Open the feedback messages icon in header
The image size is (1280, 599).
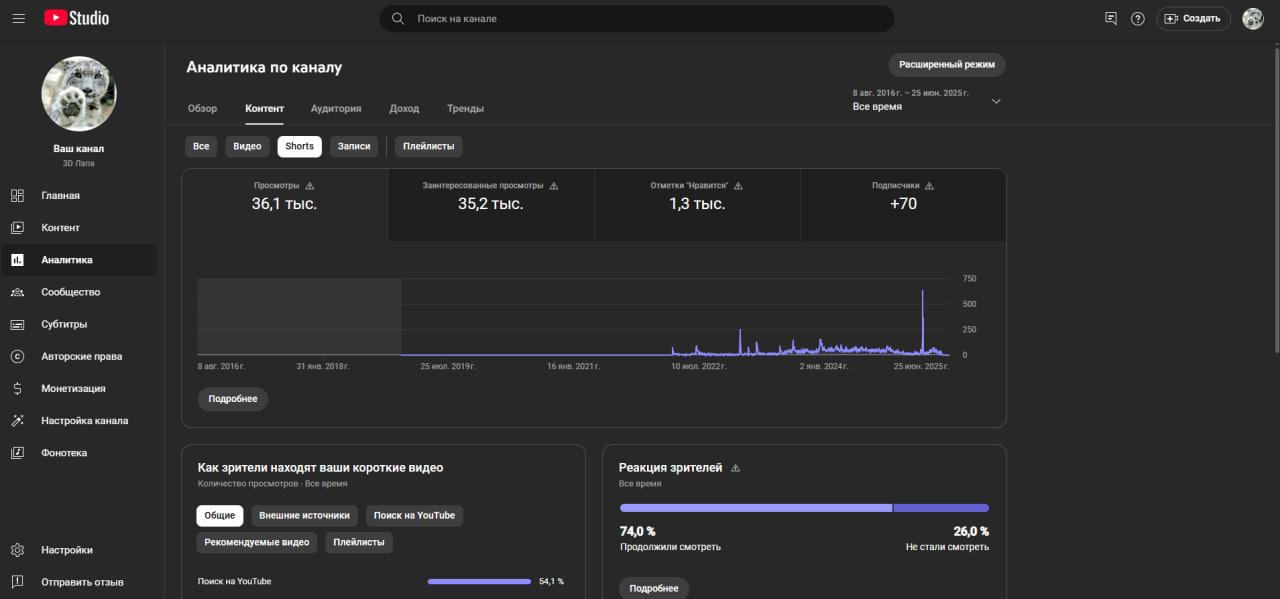point(1110,18)
